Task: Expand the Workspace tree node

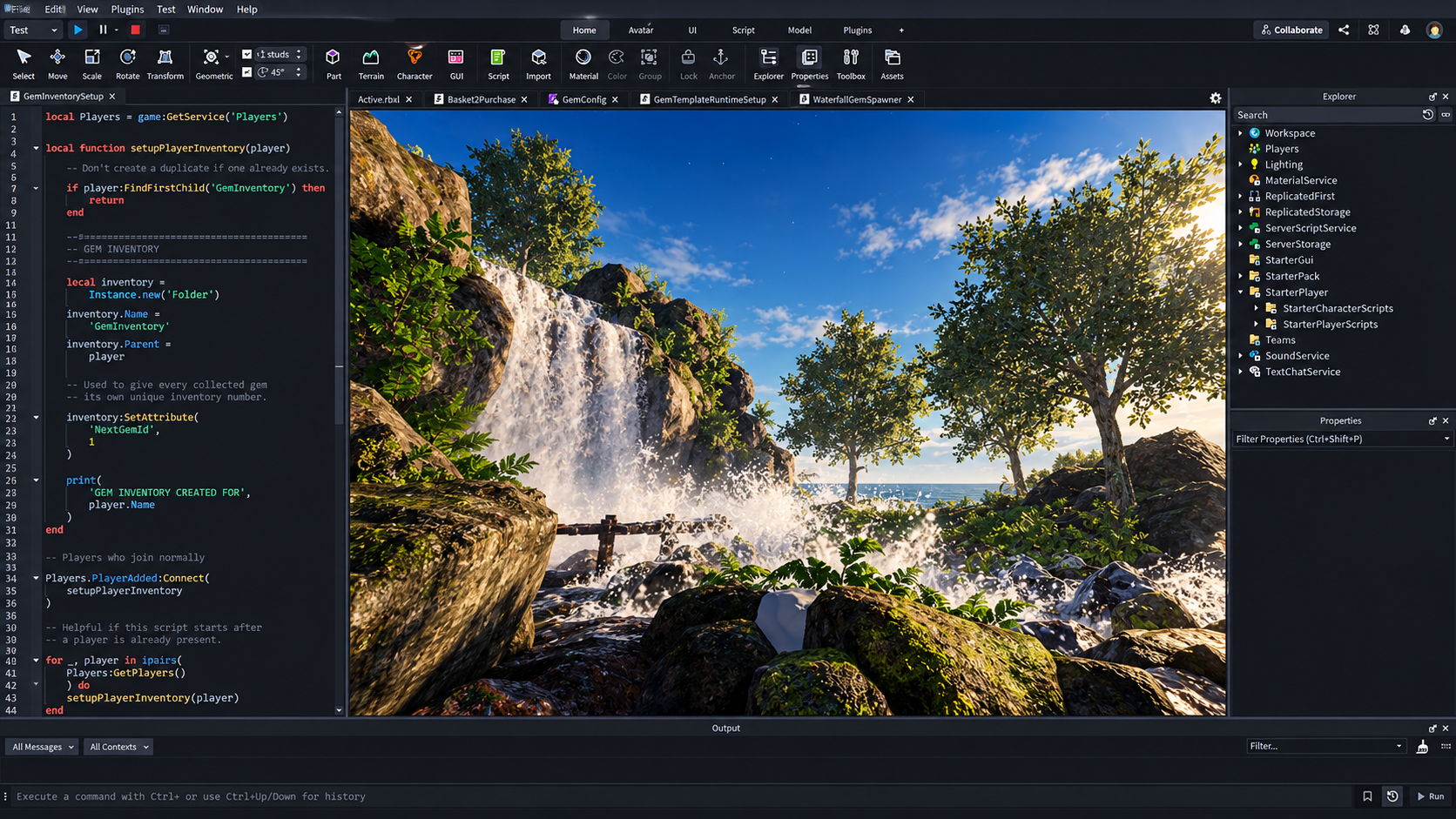Action: (1241, 133)
